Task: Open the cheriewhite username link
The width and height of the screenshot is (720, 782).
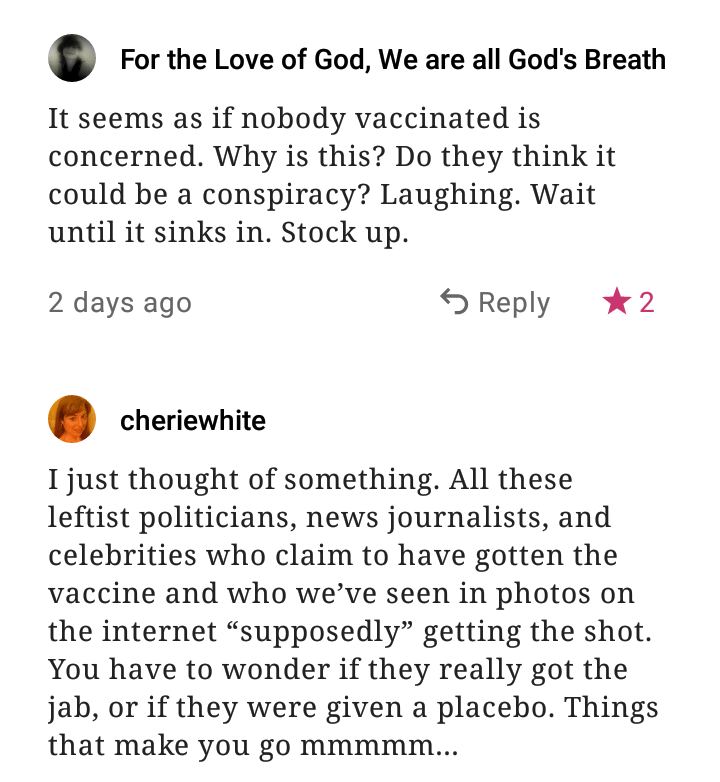Action: 193,421
